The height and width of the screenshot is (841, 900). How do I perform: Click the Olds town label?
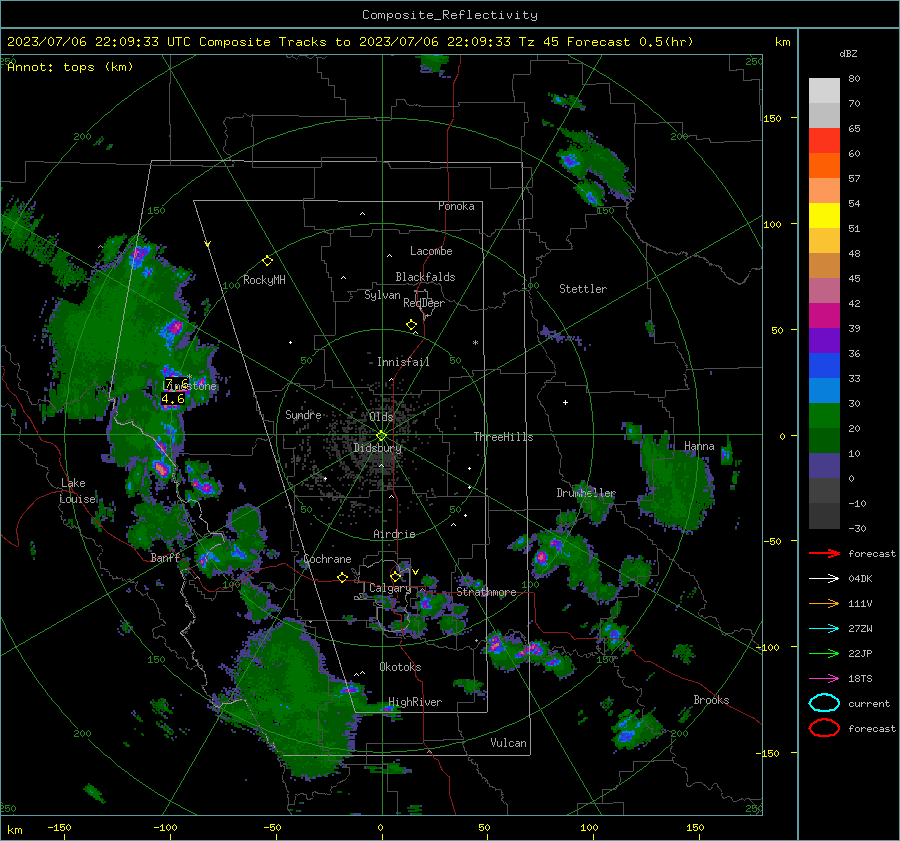click(381, 416)
